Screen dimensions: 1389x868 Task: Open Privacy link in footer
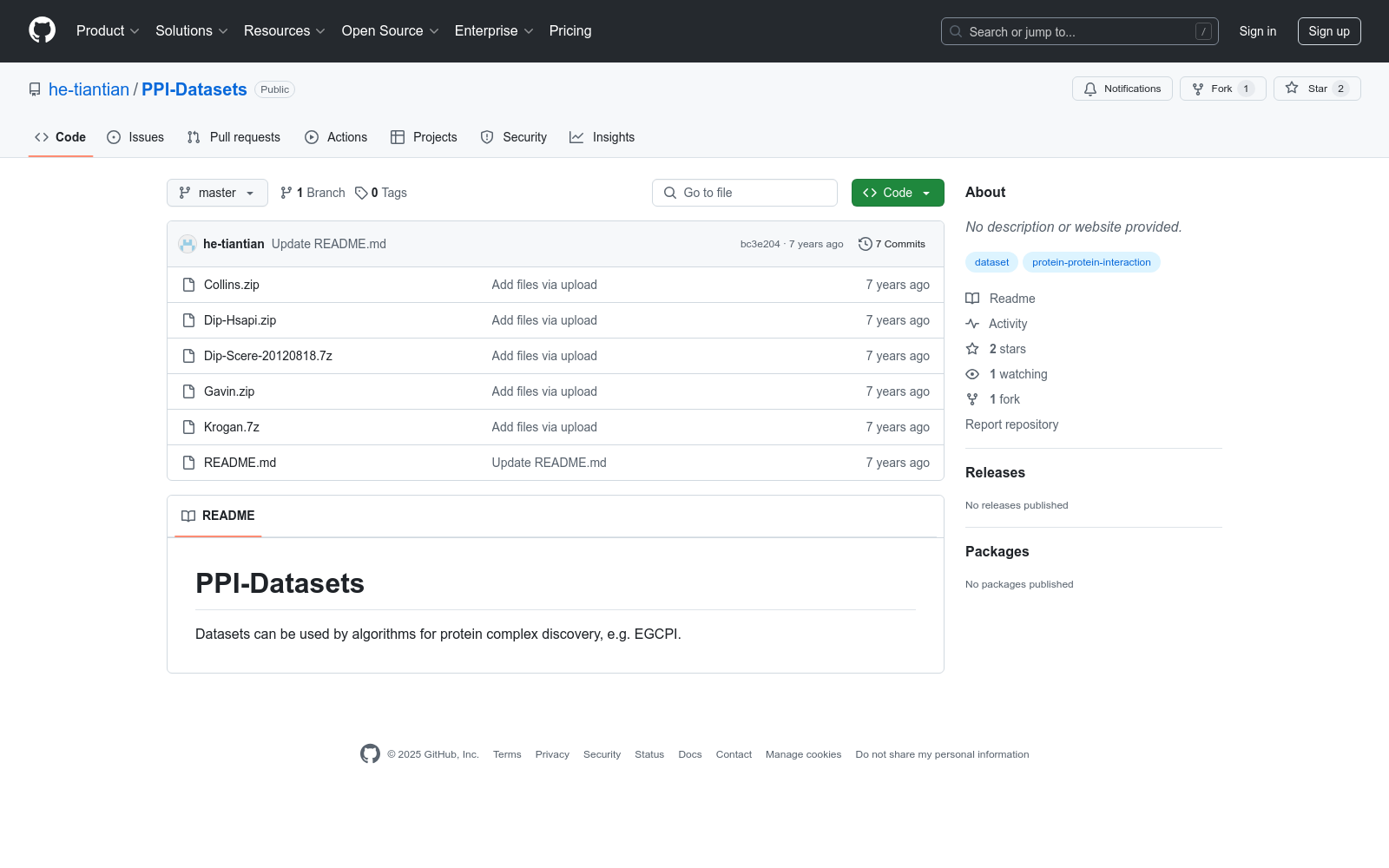(x=552, y=754)
